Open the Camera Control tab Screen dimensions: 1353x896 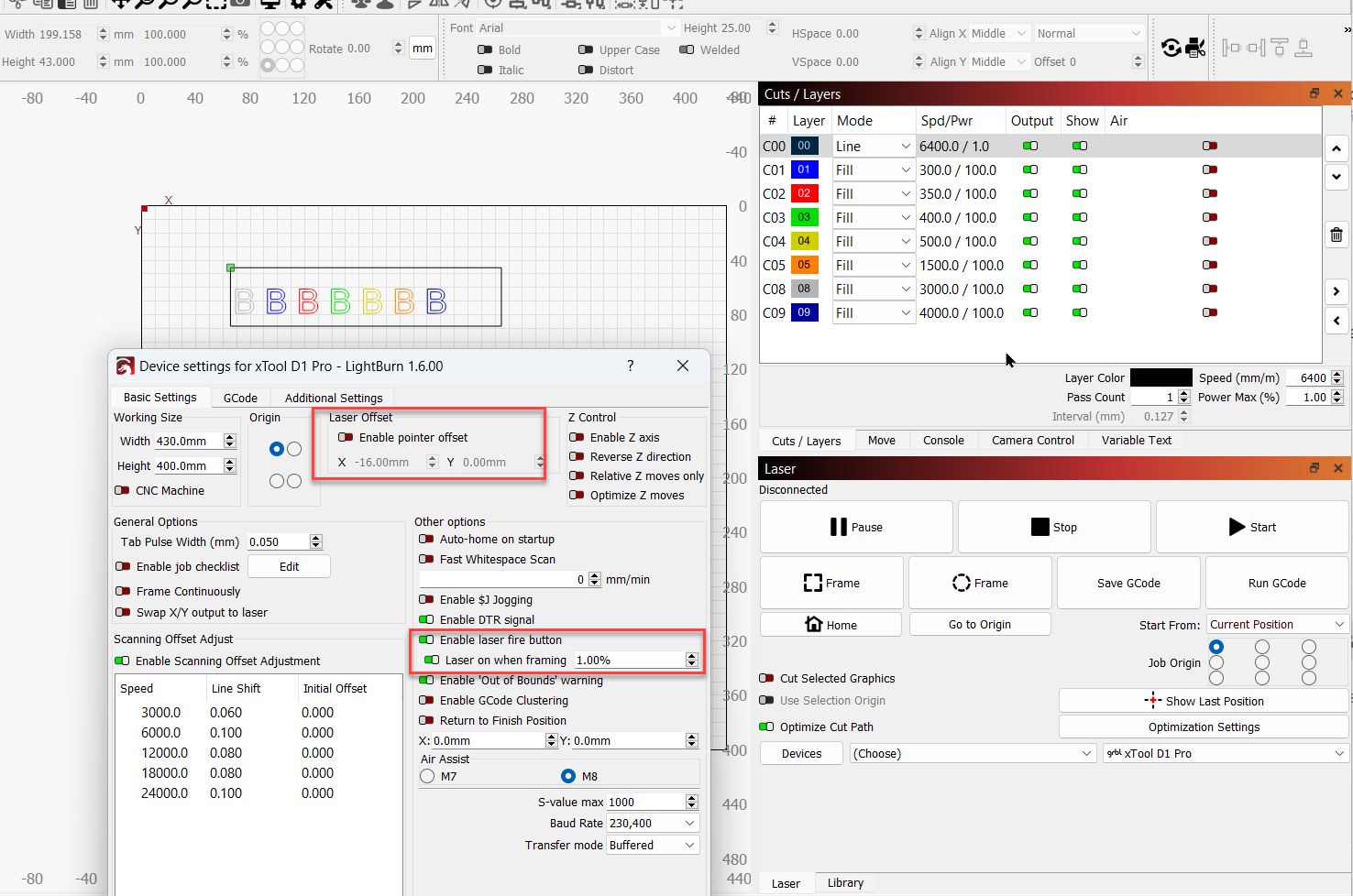1032,440
